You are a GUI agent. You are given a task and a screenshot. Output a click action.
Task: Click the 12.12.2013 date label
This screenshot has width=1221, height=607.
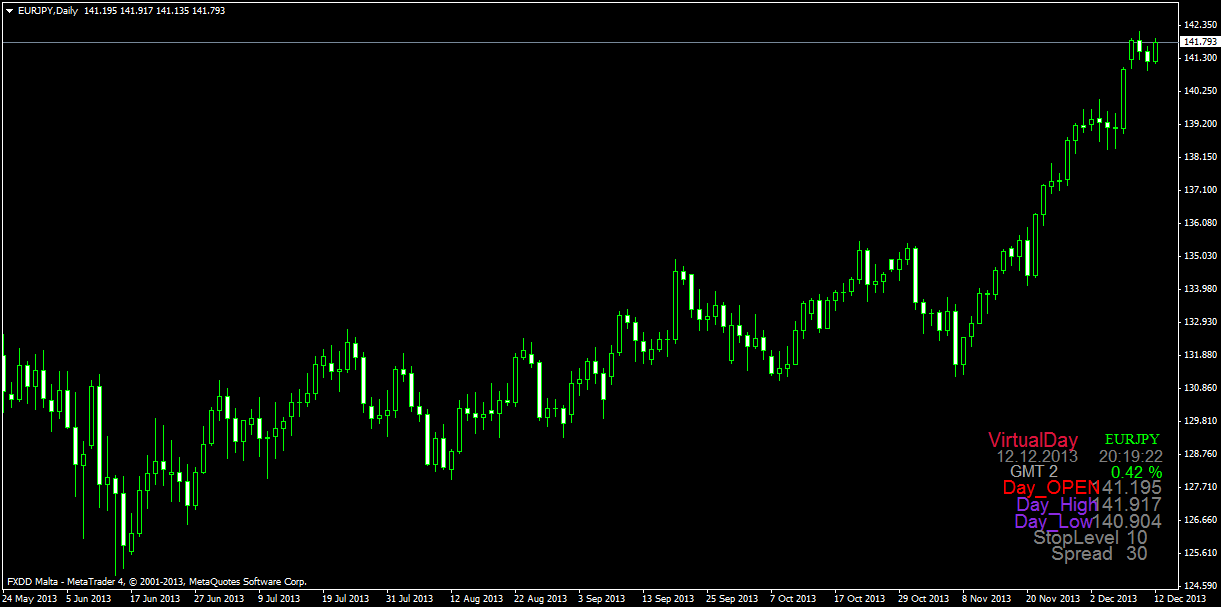1037,456
